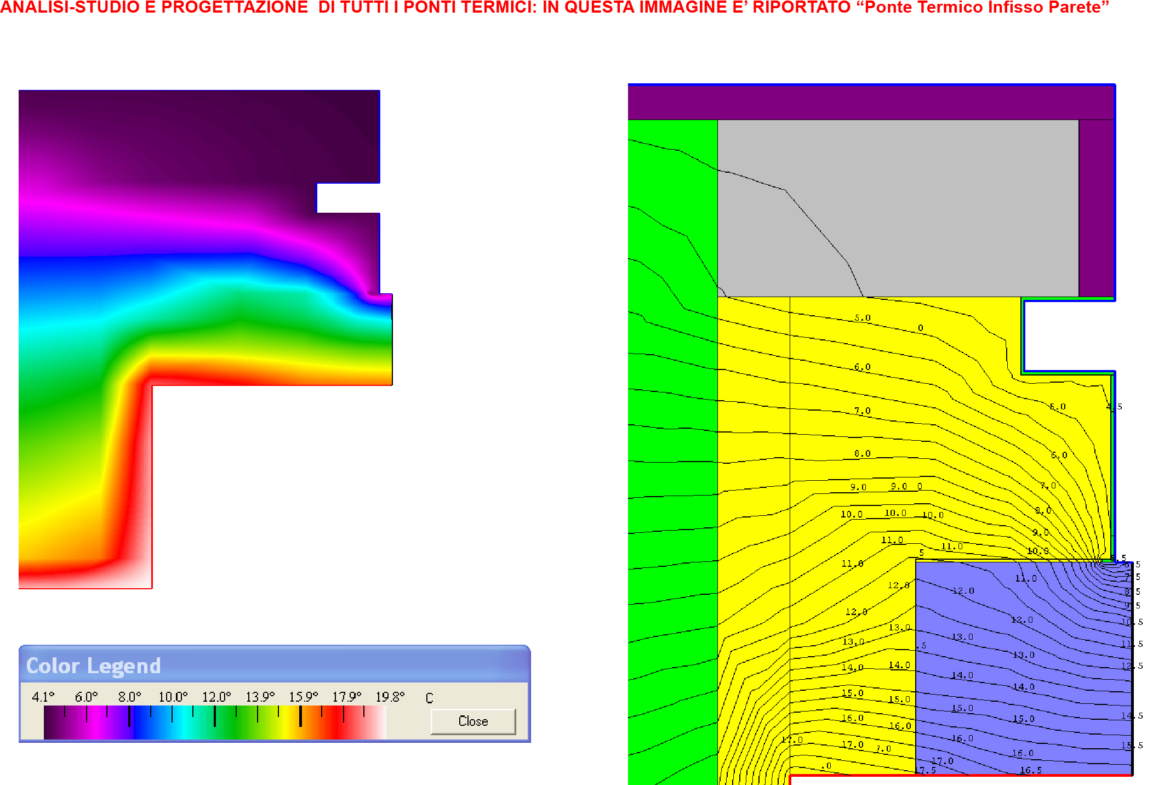The height and width of the screenshot is (785, 1170).
Task: Click the C unit label in legend
Action: (429, 698)
